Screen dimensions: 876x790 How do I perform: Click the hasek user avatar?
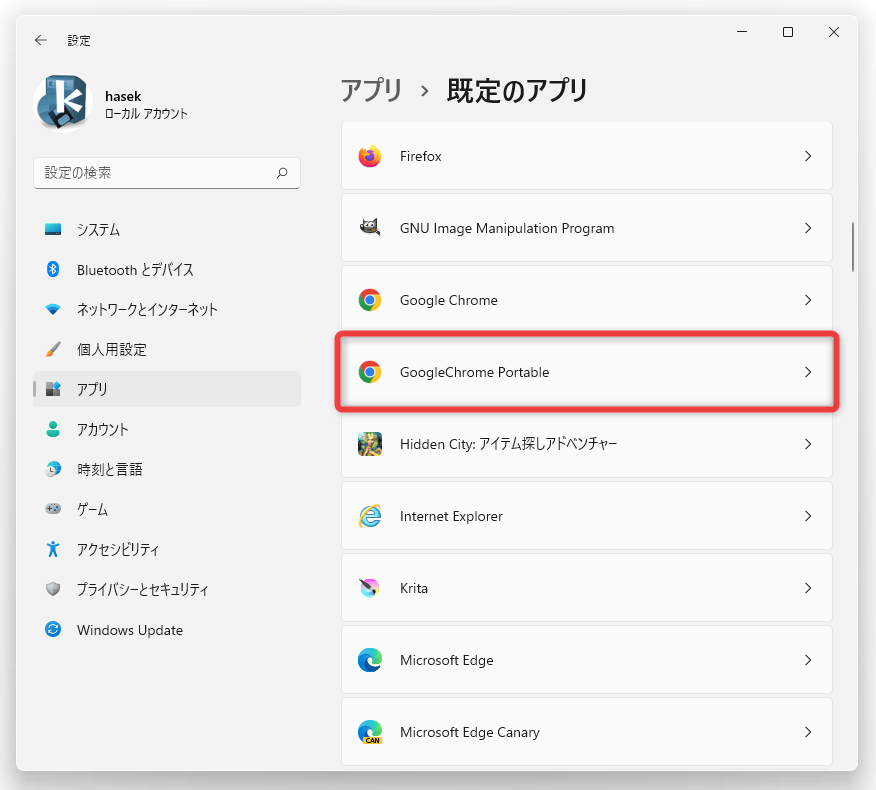pyautogui.click(x=63, y=103)
